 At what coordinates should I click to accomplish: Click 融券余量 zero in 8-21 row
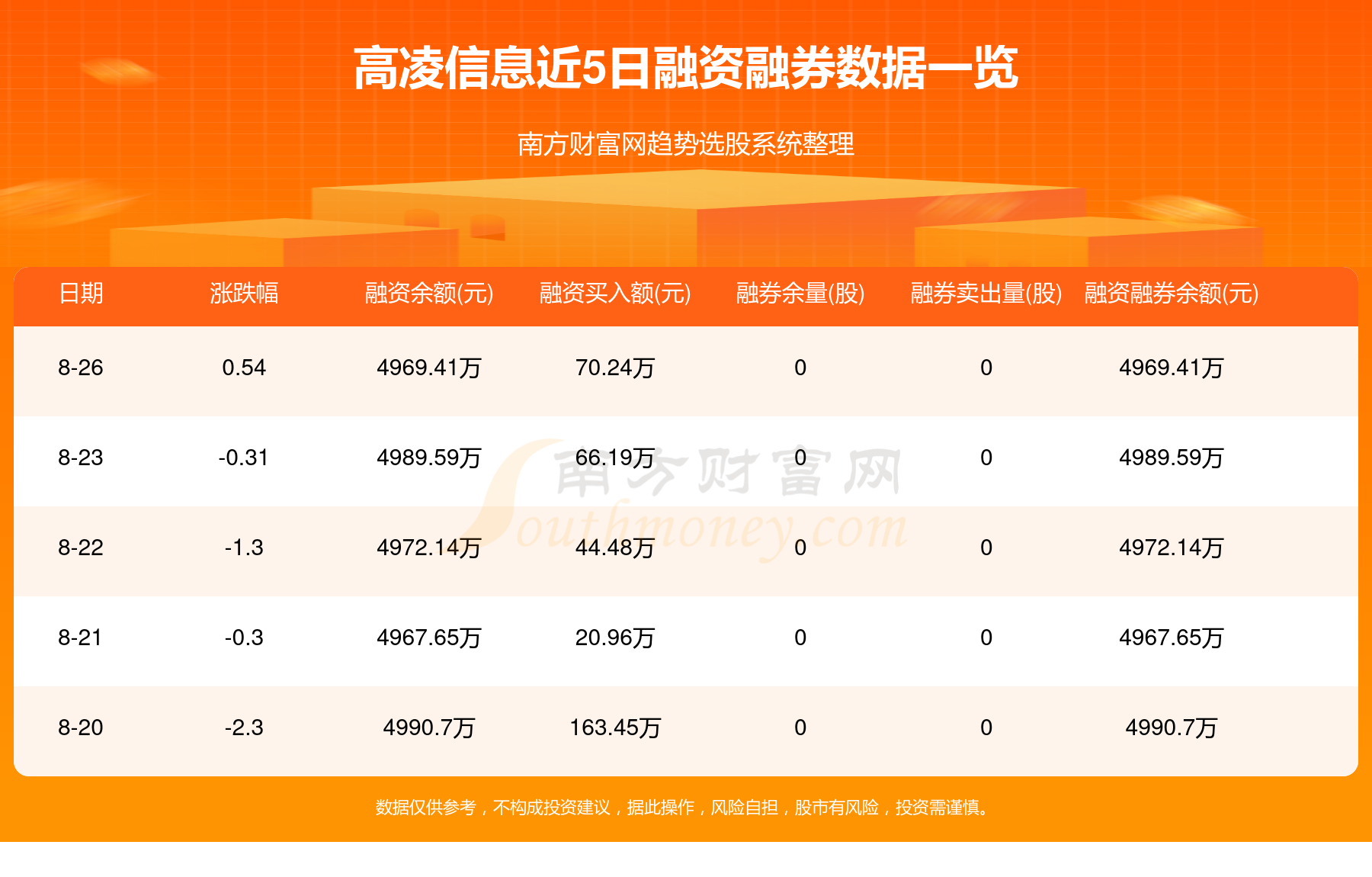click(800, 638)
